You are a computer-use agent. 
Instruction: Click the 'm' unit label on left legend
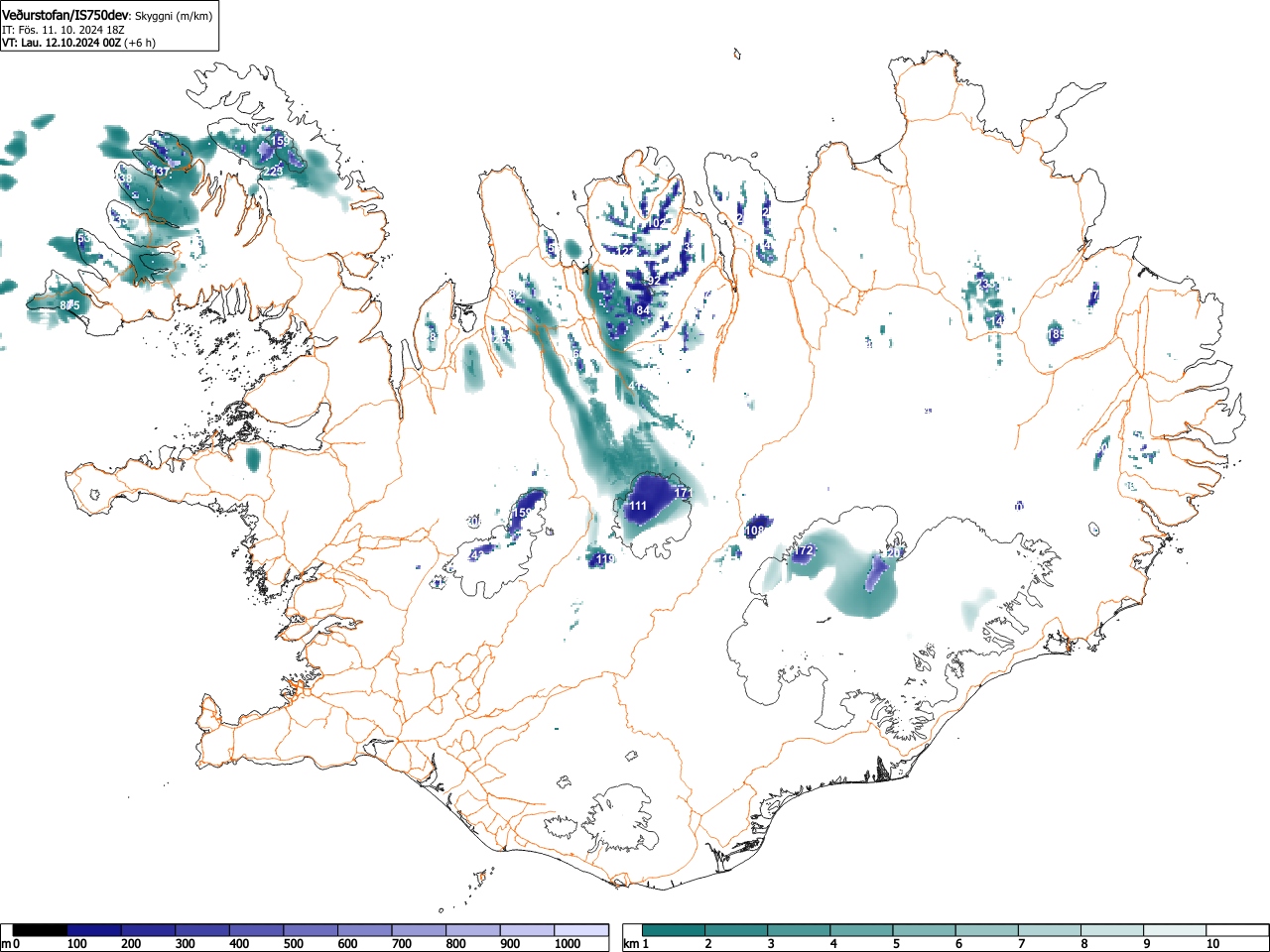6,944
